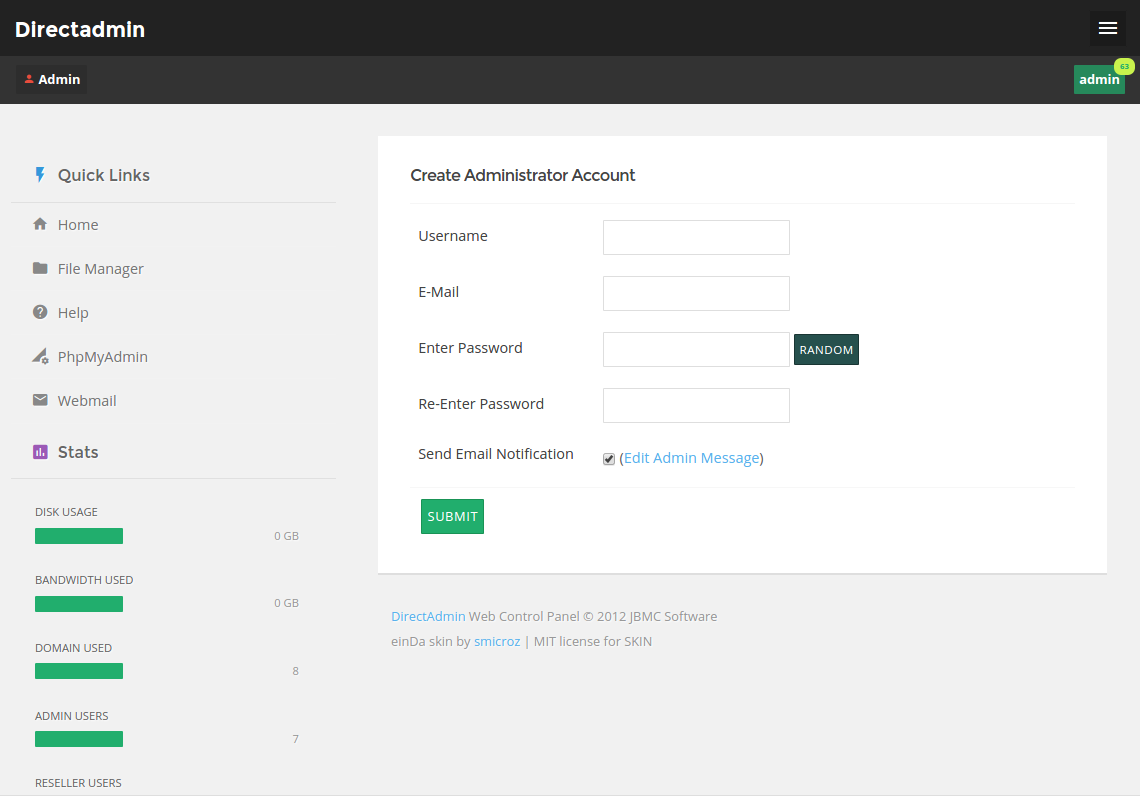This screenshot has height=796, width=1140.
Task: Click the DISK USAGE label
Action: point(66,512)
